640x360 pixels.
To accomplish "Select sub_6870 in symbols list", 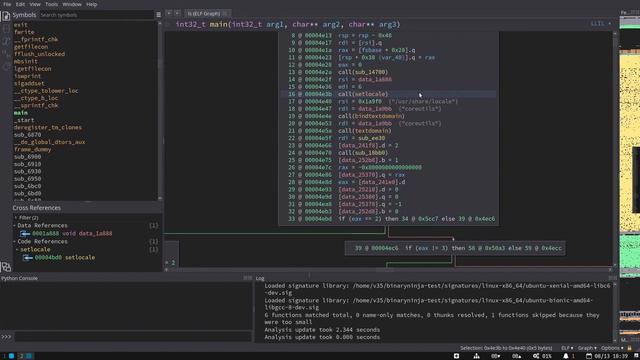I will tap(27, 135).
